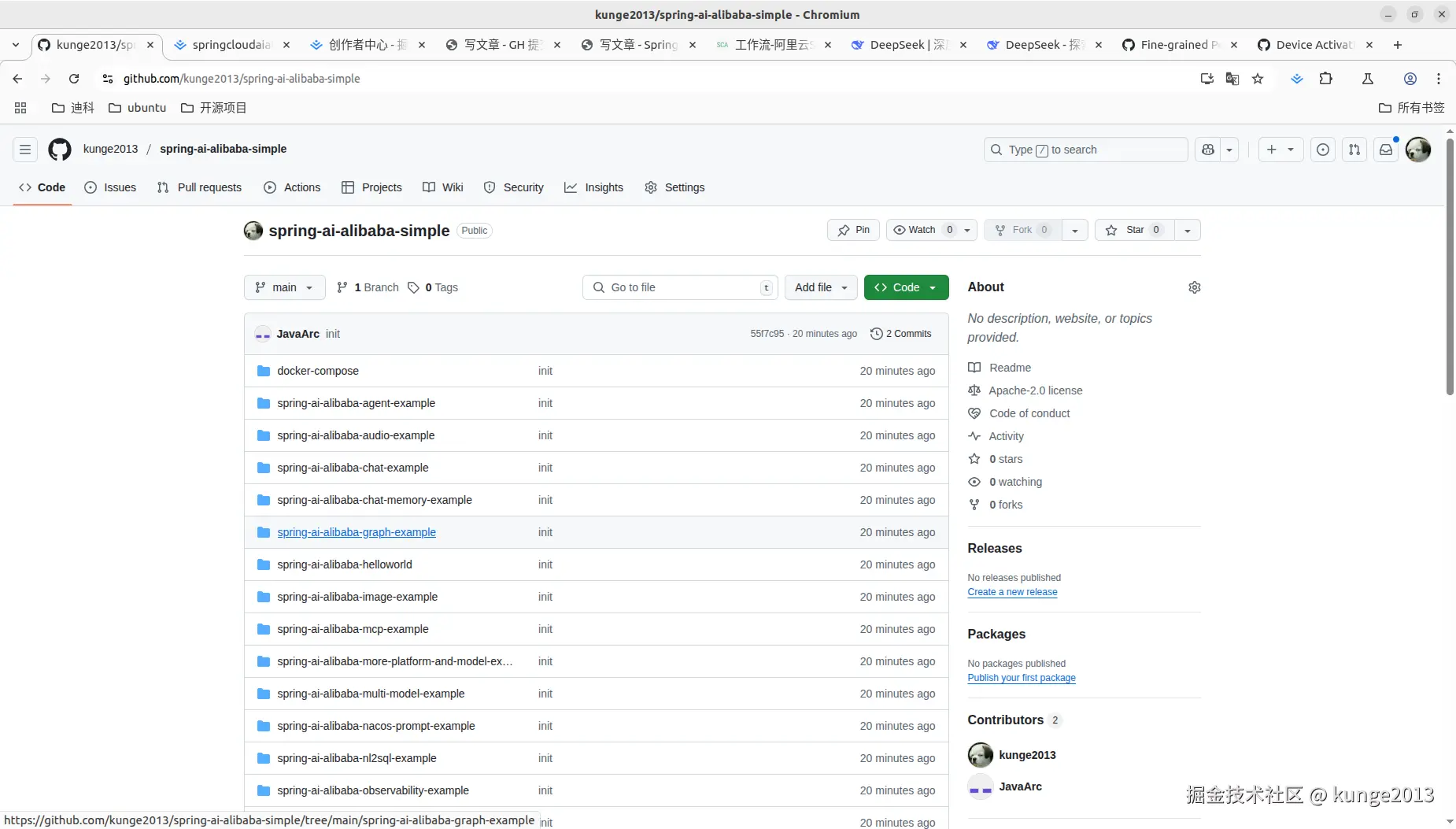Image resolution: width=1456 pixels, height=829 pixels.
Task: Open the apps grid in the bookmarks bar
Action: coord(20,108)
